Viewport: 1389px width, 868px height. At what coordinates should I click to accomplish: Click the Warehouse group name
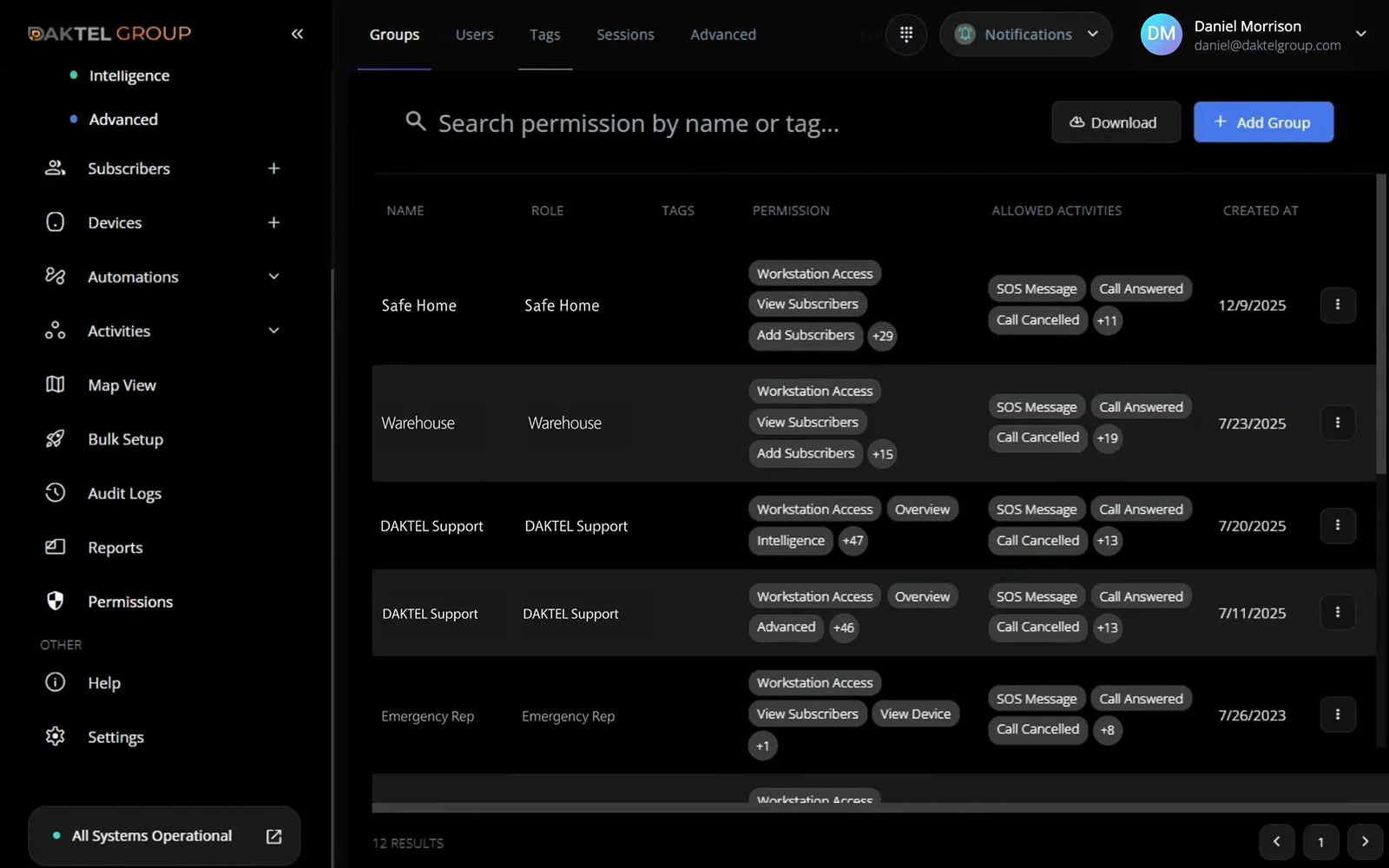tap(418, 423)
